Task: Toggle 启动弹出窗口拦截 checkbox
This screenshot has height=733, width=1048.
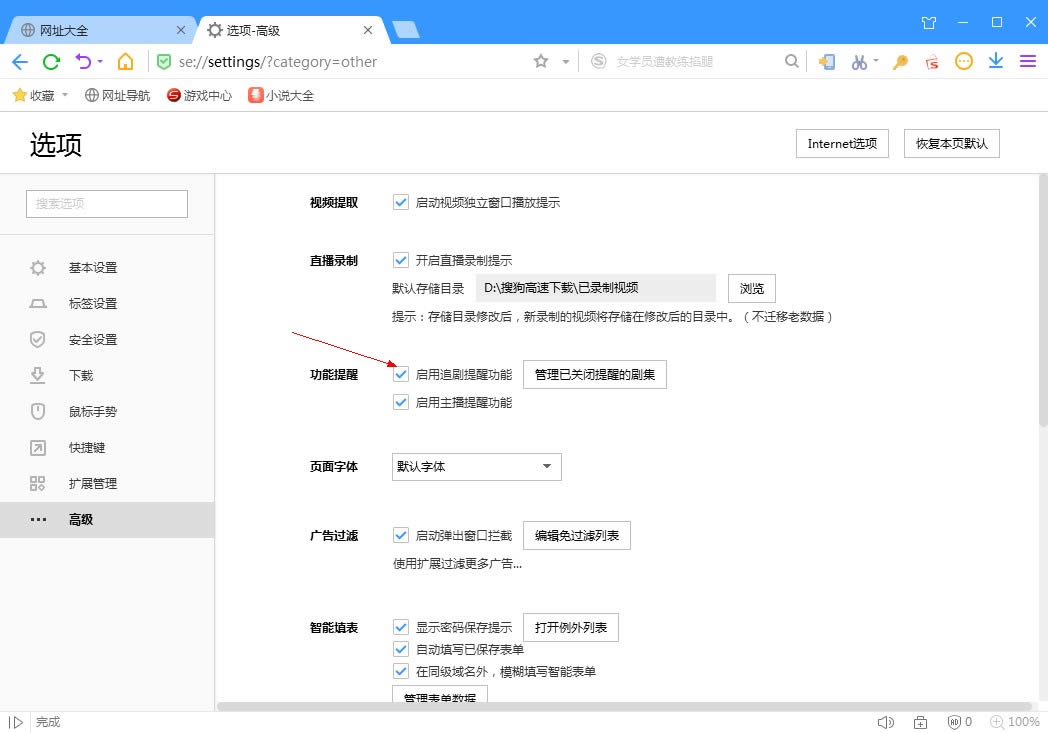Action: [401, 536]
